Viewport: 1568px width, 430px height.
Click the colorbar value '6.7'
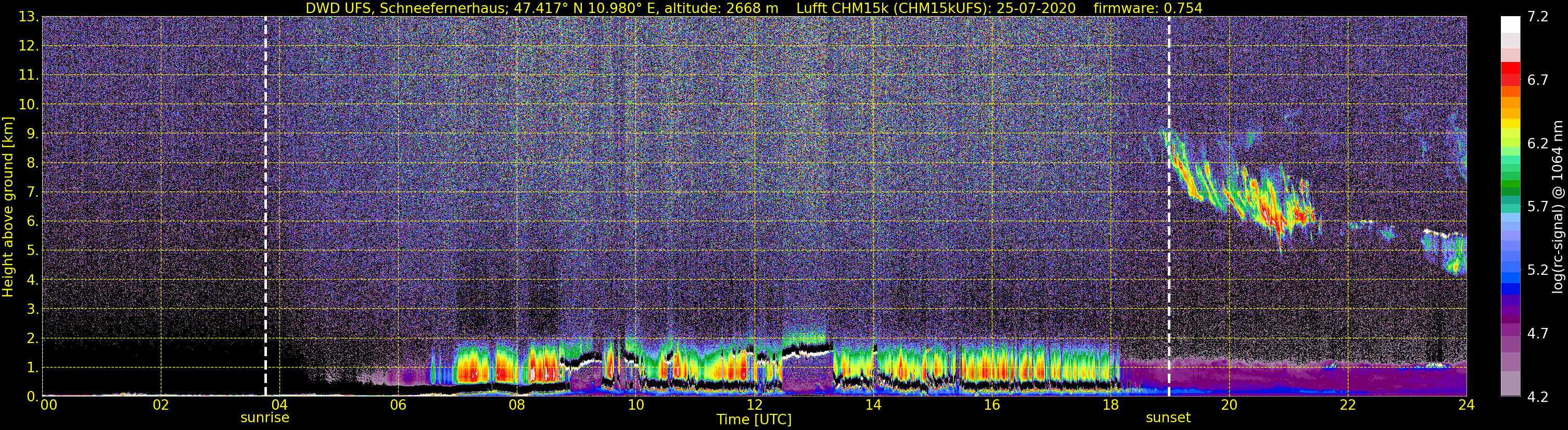pyautogui.click(x=1538, y=80)
